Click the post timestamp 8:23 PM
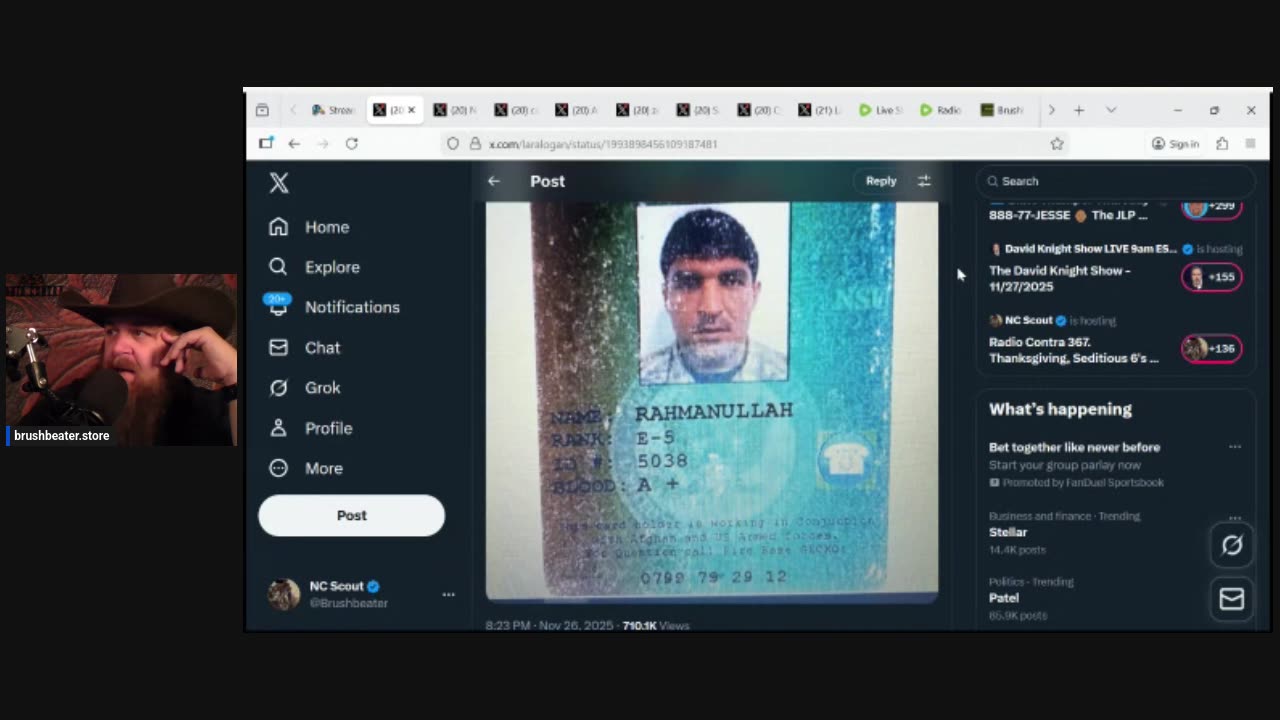This screenshot has height=720, width=1280. tap(549, 625)
